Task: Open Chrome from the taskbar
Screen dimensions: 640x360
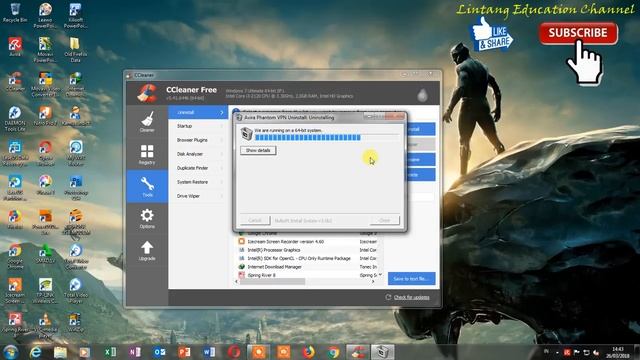Action: point(333,352)
